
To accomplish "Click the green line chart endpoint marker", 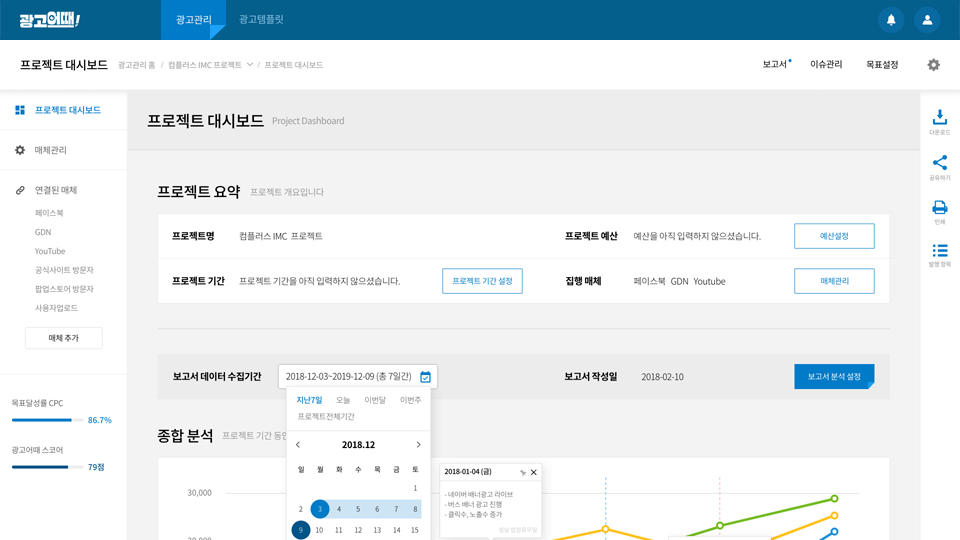I will (x=834, y=498).
